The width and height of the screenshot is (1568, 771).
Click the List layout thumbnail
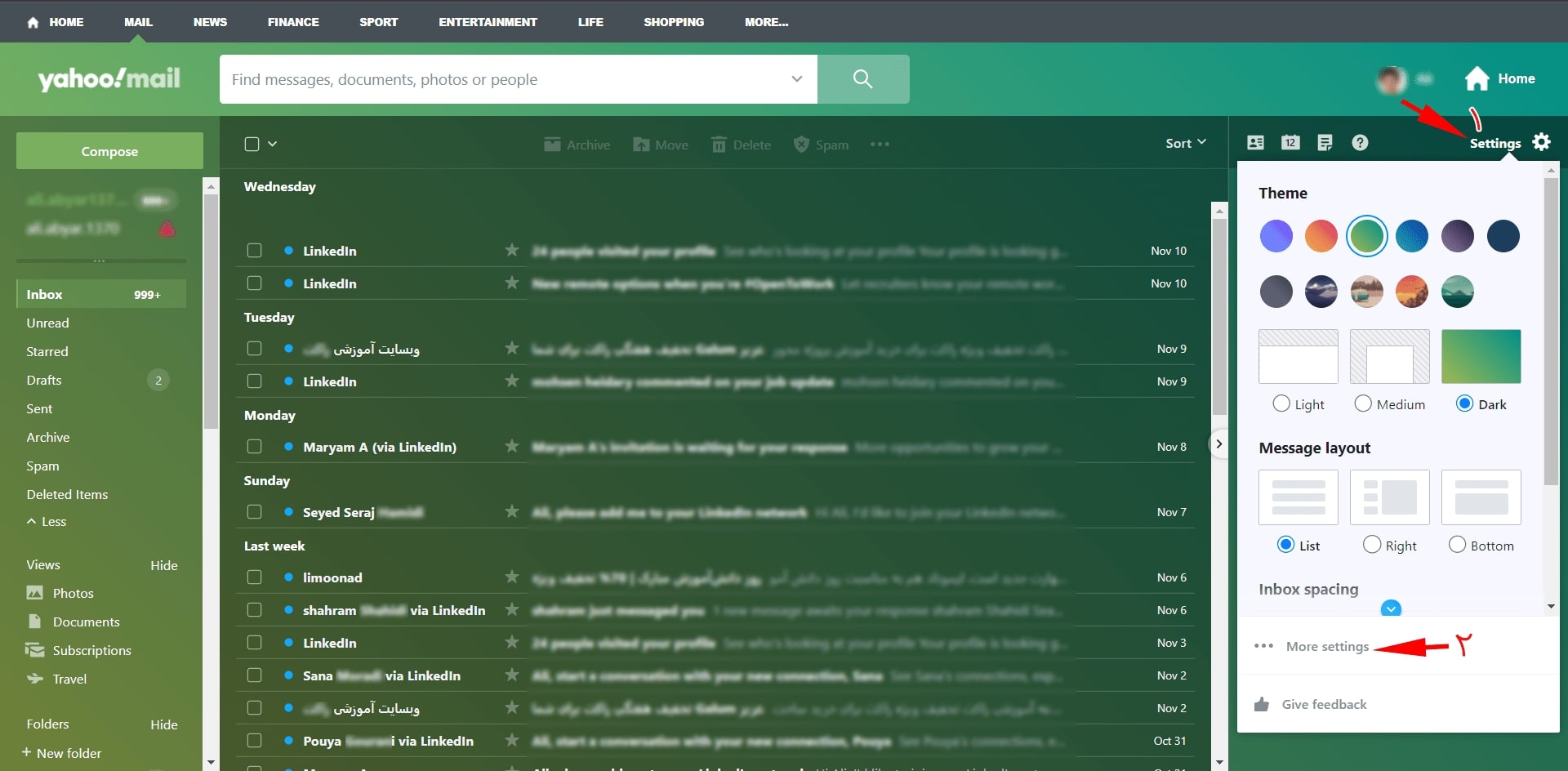pos(1298,497)
